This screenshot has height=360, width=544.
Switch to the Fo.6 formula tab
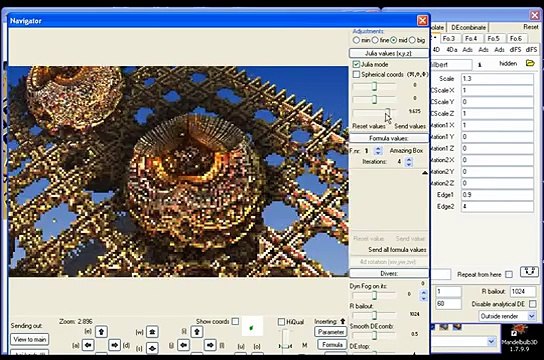(x=516, y=38)
